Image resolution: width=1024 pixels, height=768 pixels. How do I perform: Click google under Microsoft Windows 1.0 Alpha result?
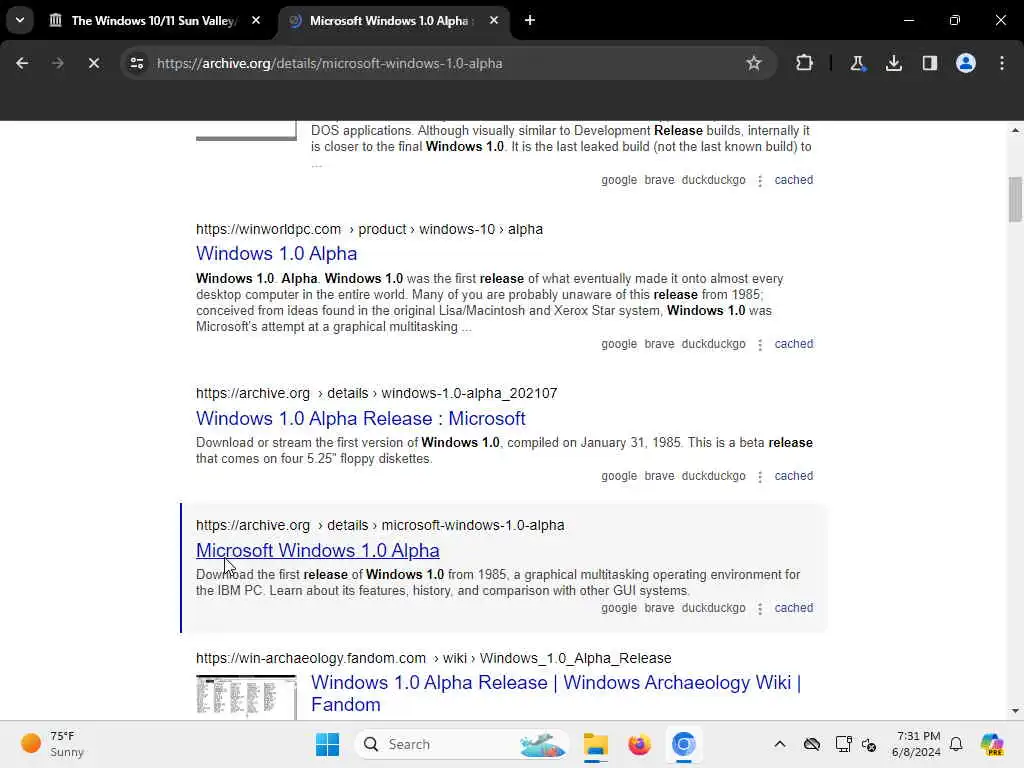[x=618, y=608]
